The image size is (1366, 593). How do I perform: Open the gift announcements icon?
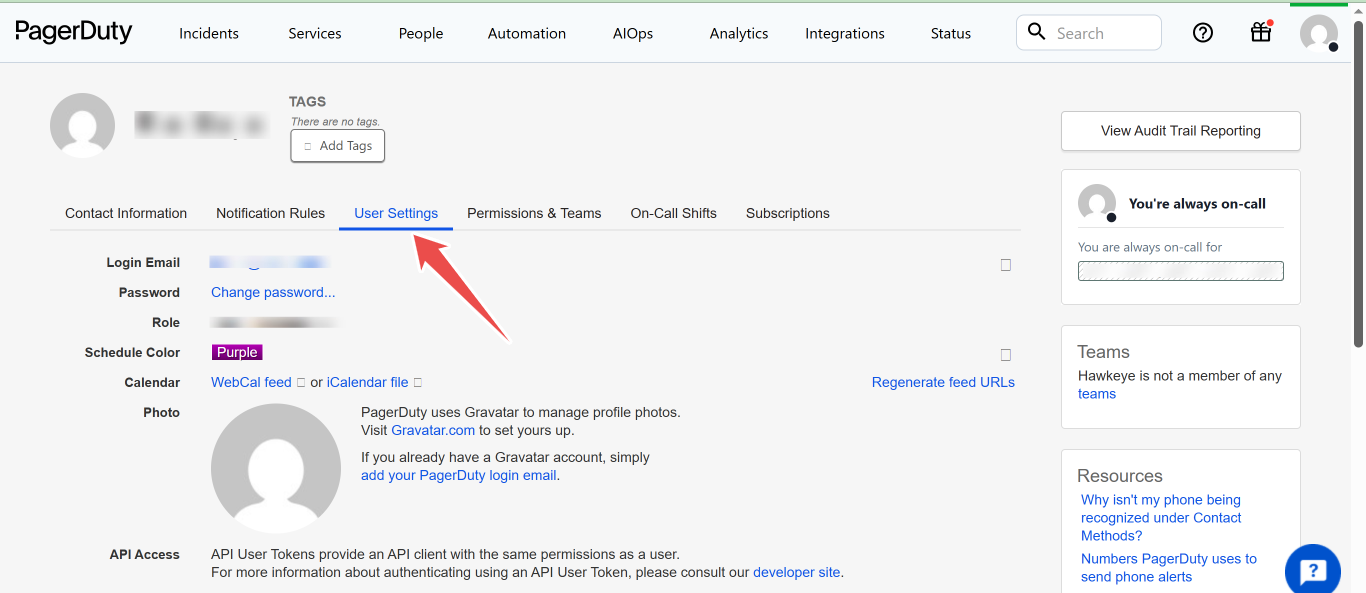point(1260,32)
